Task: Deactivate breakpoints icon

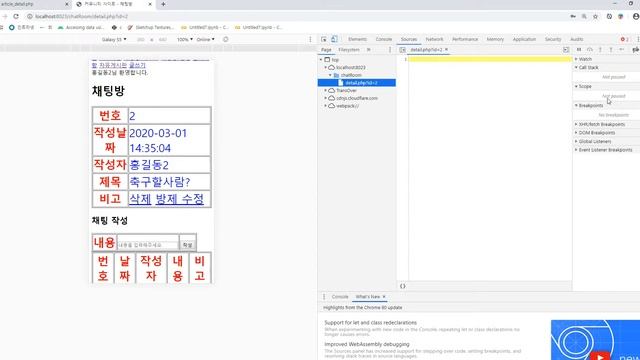Action: (x=635, y=49)
